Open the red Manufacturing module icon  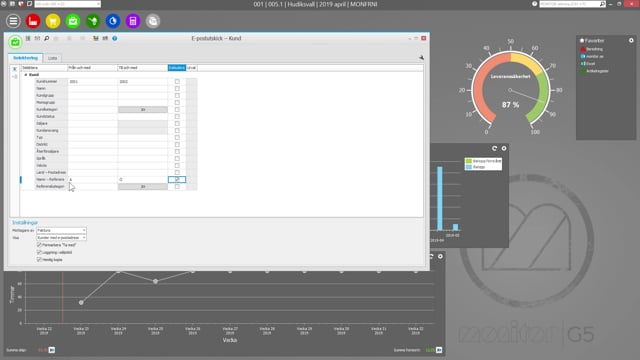33,21
